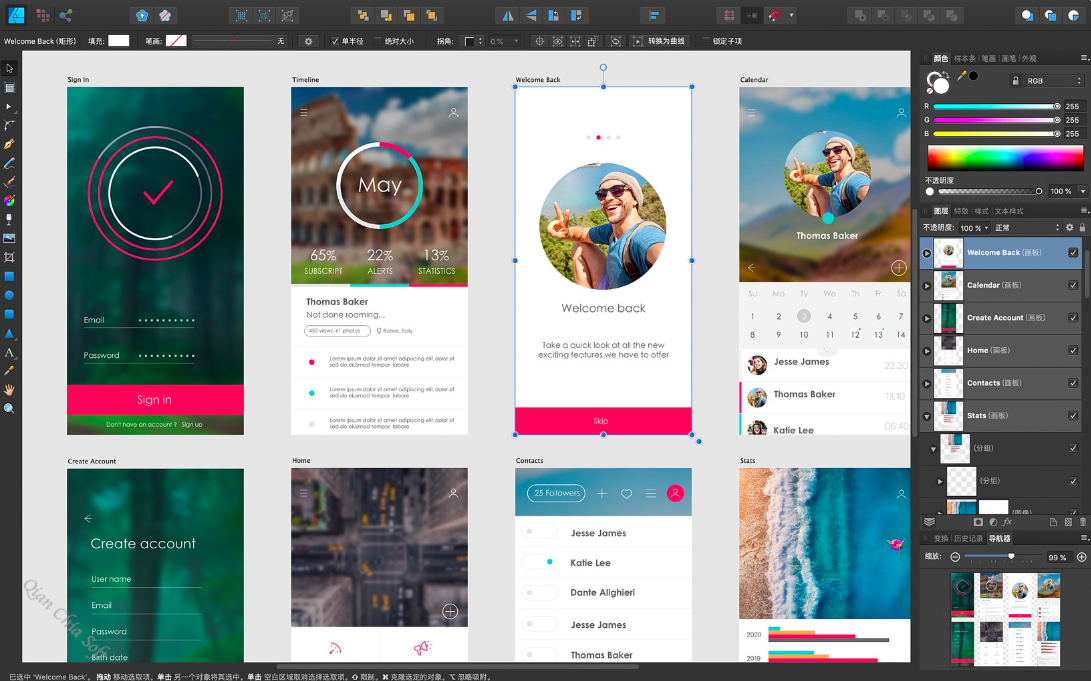Screen dimensions: 1091x681
Task: Switch to the 笔画 tab
Action: [x=988, y=58]
